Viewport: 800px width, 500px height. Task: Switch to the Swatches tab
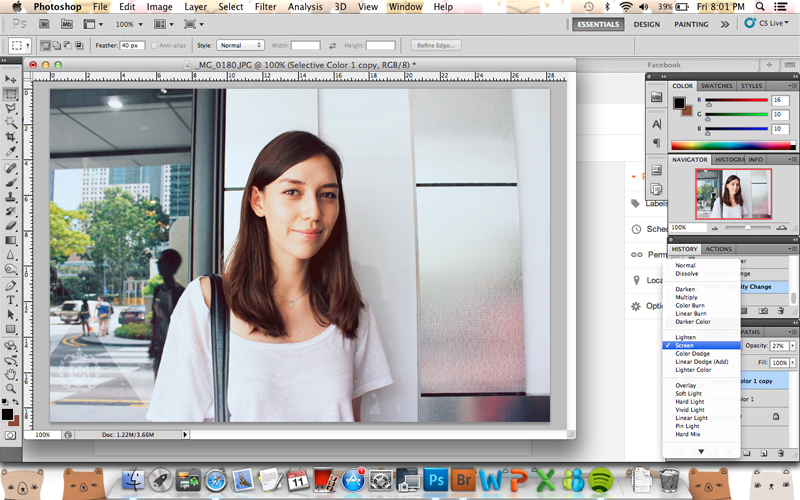coord(716,86)
